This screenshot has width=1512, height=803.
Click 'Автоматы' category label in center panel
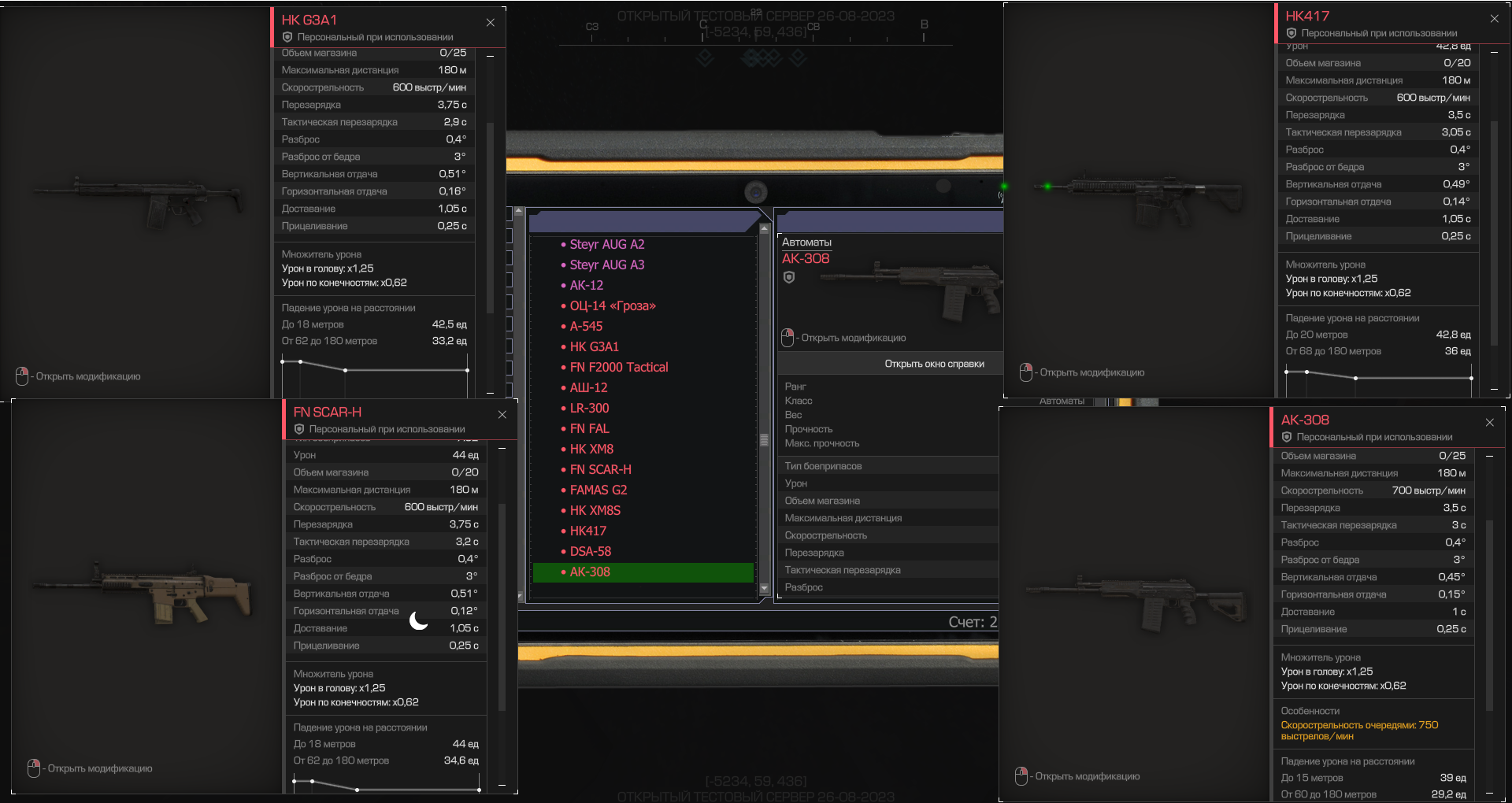coord(806,242)
